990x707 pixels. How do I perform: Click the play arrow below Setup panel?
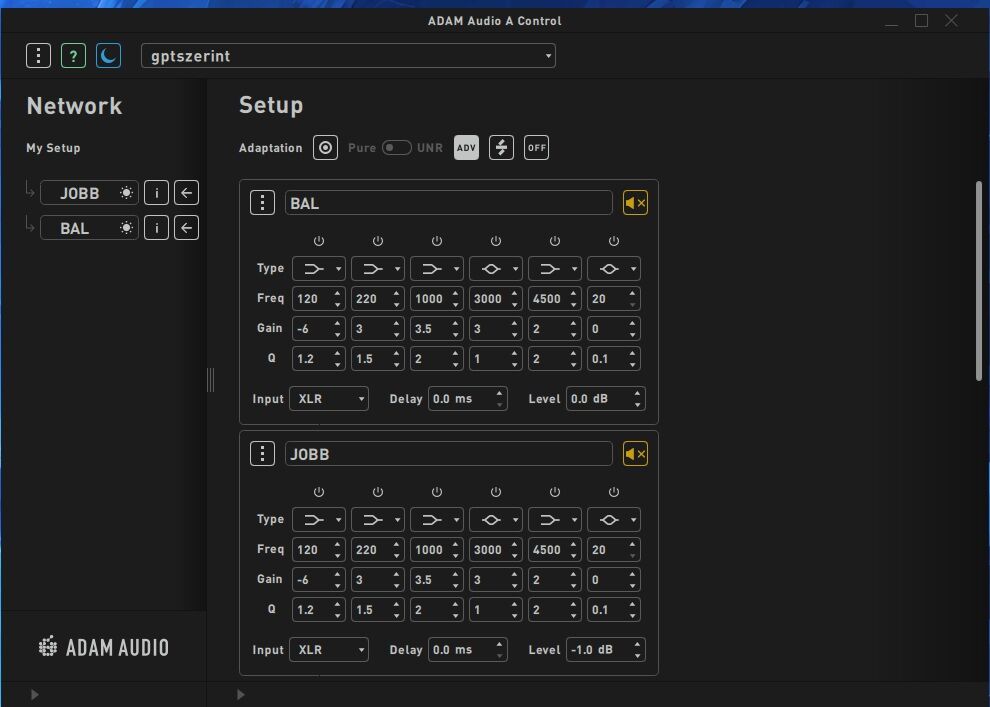(241, 694)
